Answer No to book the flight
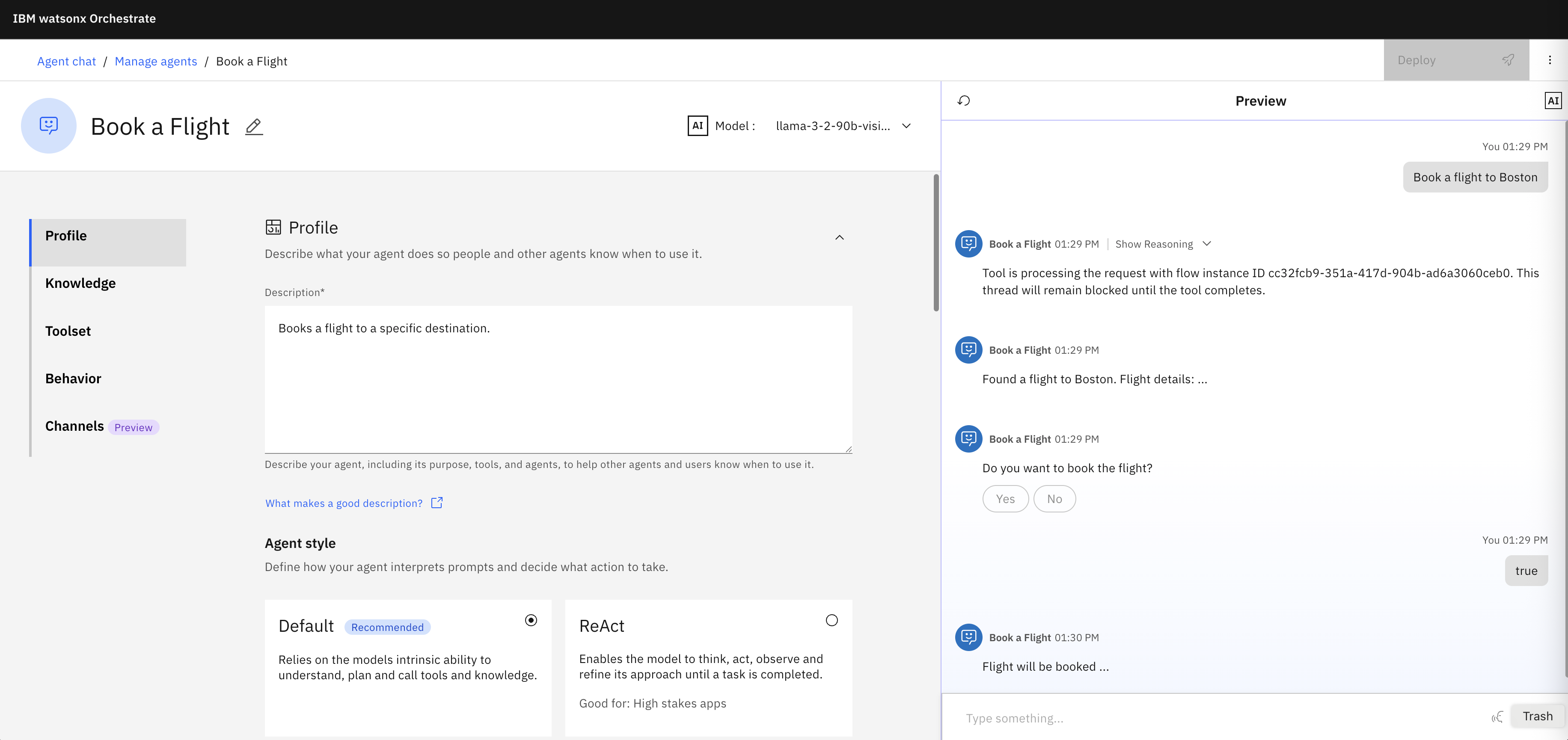This screenshot has width=1568, height=740. tap(1054, 499)
